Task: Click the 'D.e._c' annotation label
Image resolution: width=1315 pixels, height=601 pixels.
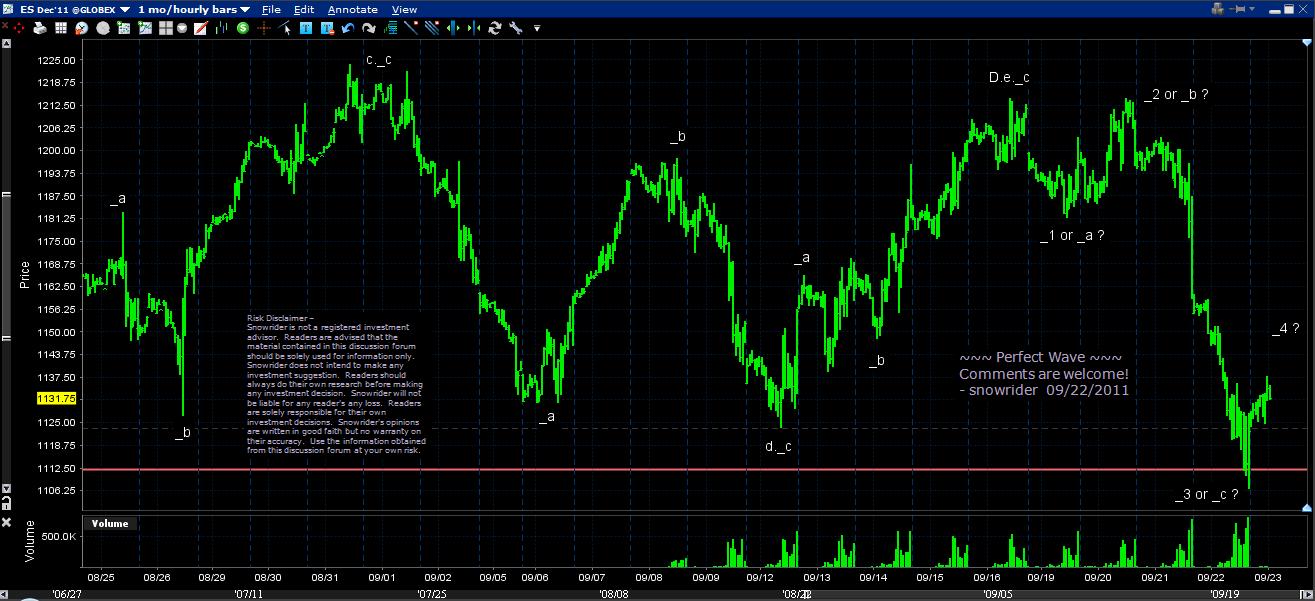Action: 1009,77
